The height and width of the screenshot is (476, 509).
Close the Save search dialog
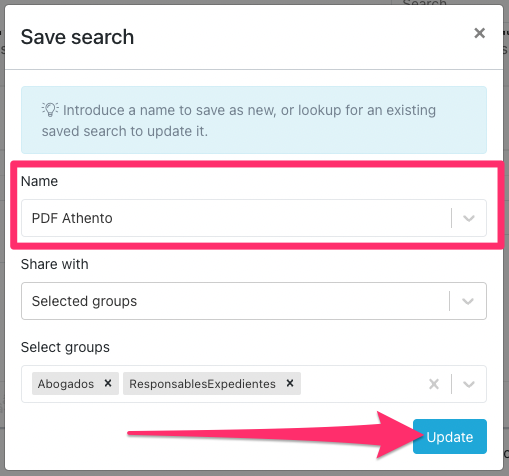(x=479, y=33)
